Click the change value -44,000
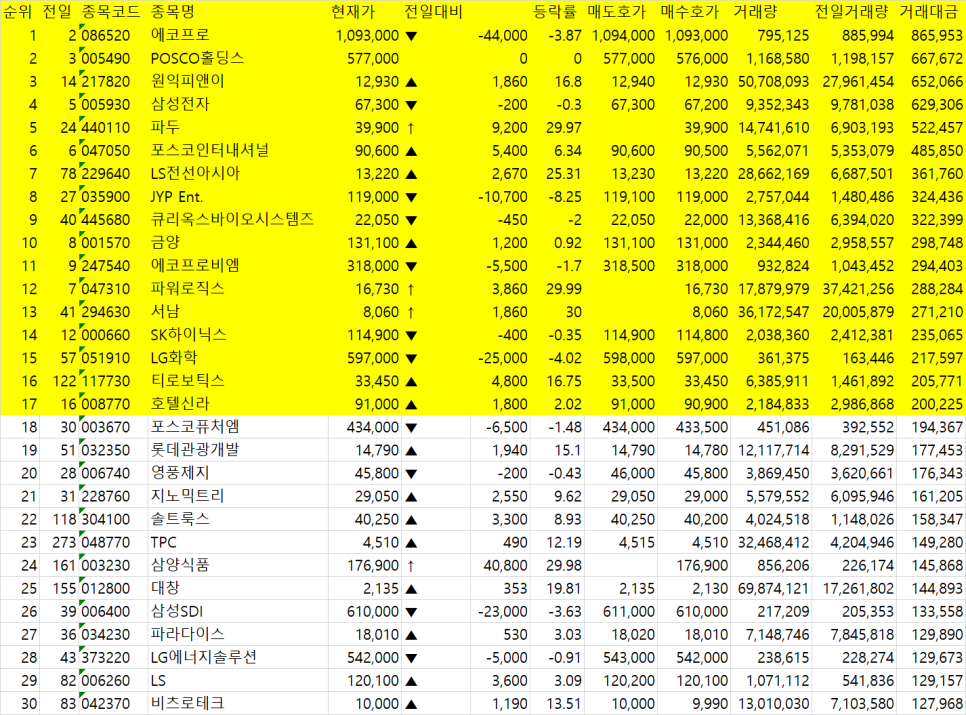Screen dimensions: 966x715 (503, 36)
